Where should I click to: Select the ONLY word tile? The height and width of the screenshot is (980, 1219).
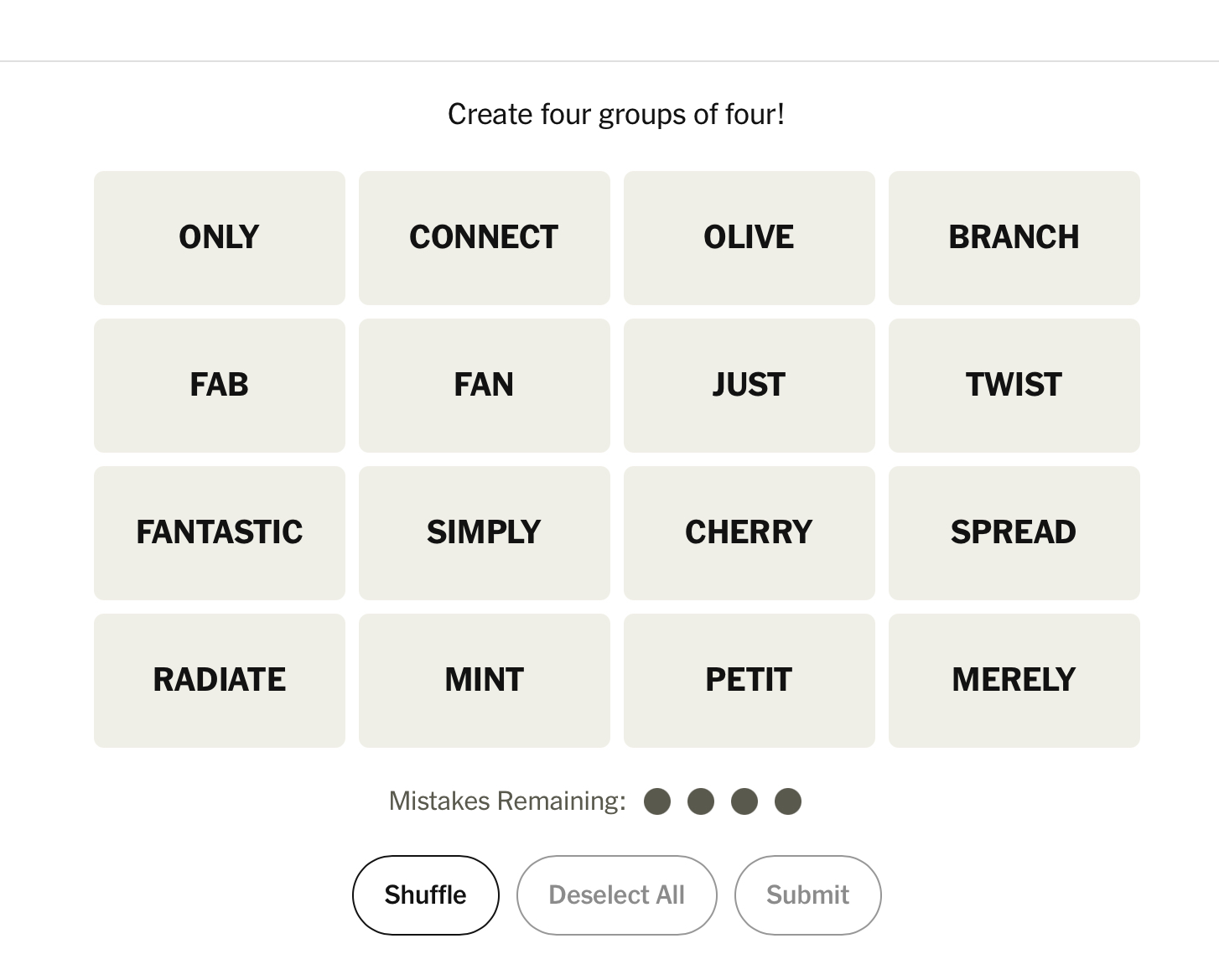tap(219, 237)
